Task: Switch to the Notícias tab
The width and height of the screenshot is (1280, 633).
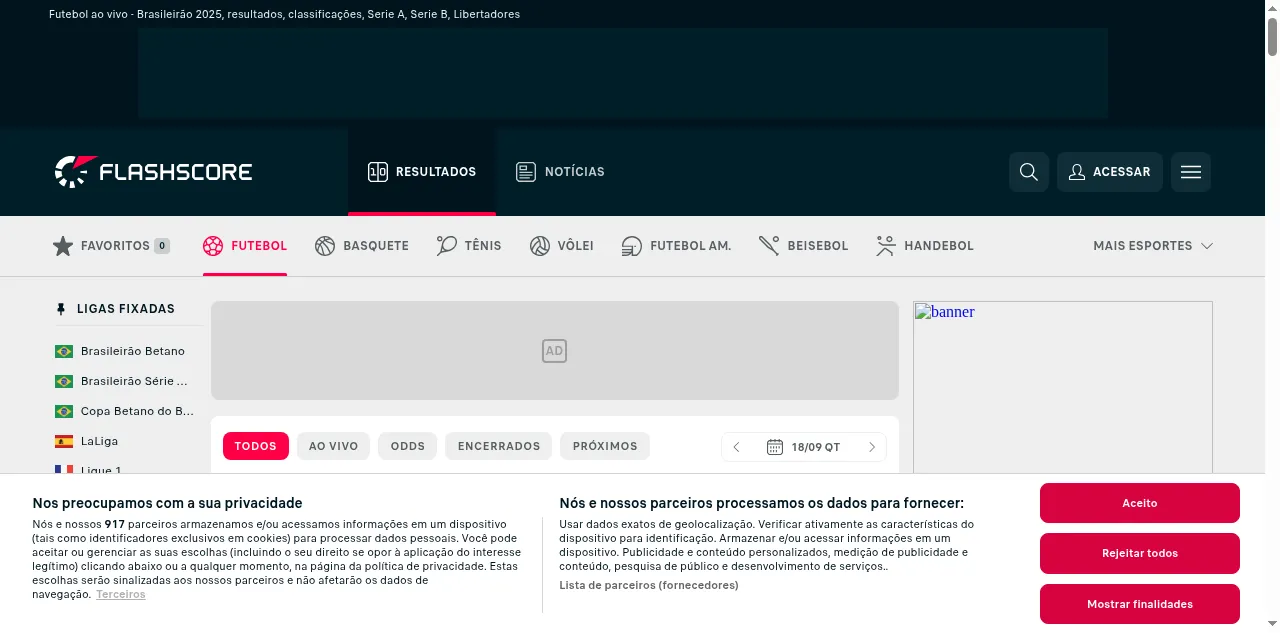Action: [x=560, y=172]
